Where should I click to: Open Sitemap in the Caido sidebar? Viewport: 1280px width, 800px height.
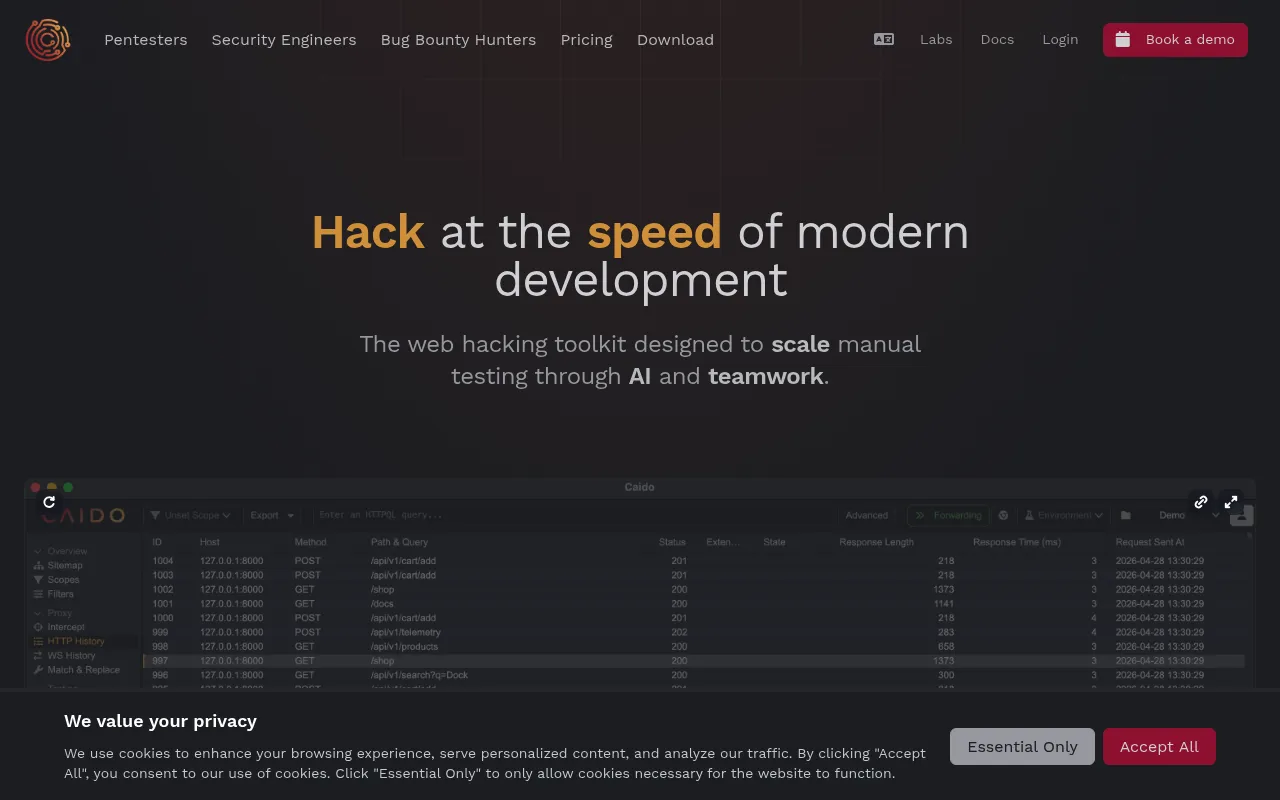58,565
